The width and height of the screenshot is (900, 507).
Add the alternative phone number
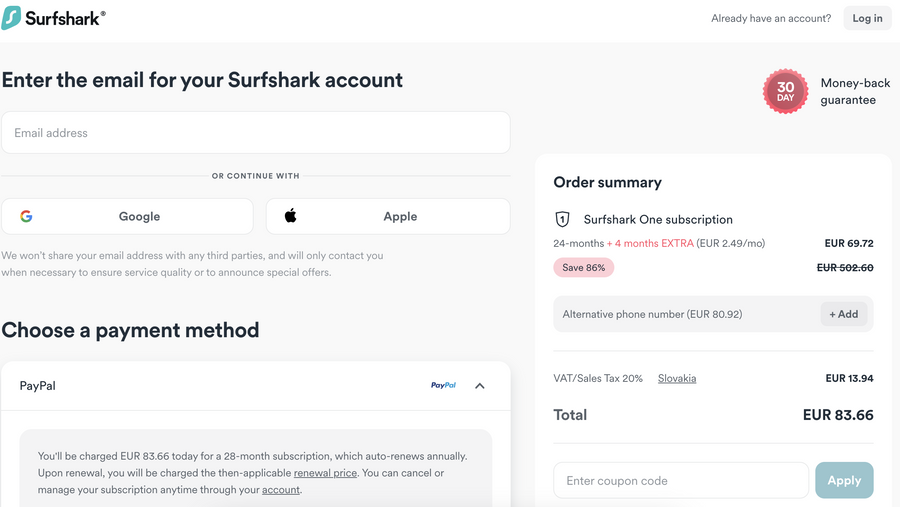coord(843,314)
